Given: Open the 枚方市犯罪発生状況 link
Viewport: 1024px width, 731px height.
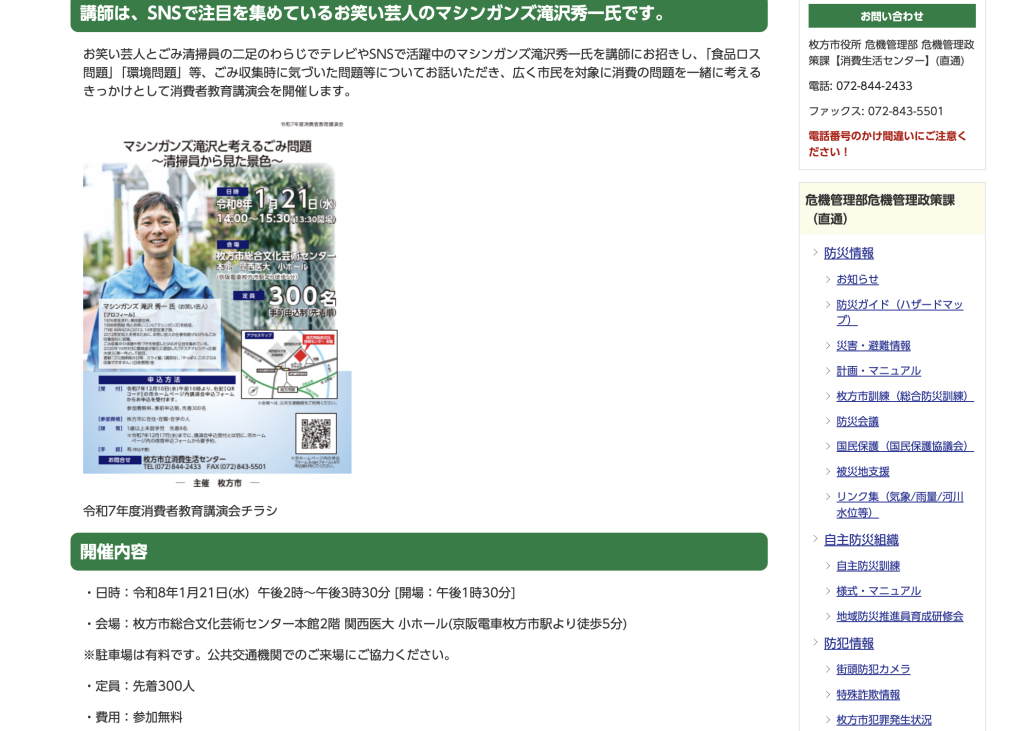Looking at the screenshot, I should coord(883,719).
